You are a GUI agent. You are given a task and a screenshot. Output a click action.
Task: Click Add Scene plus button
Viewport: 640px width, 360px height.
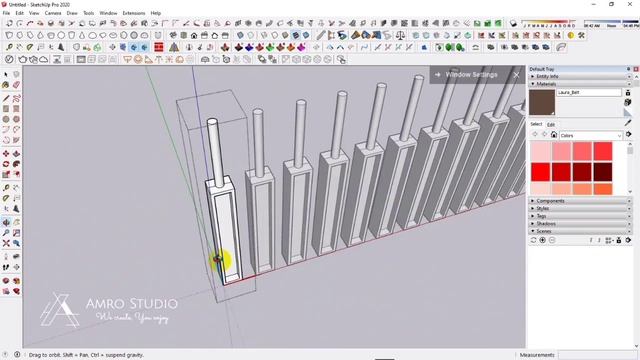(542, 240)
